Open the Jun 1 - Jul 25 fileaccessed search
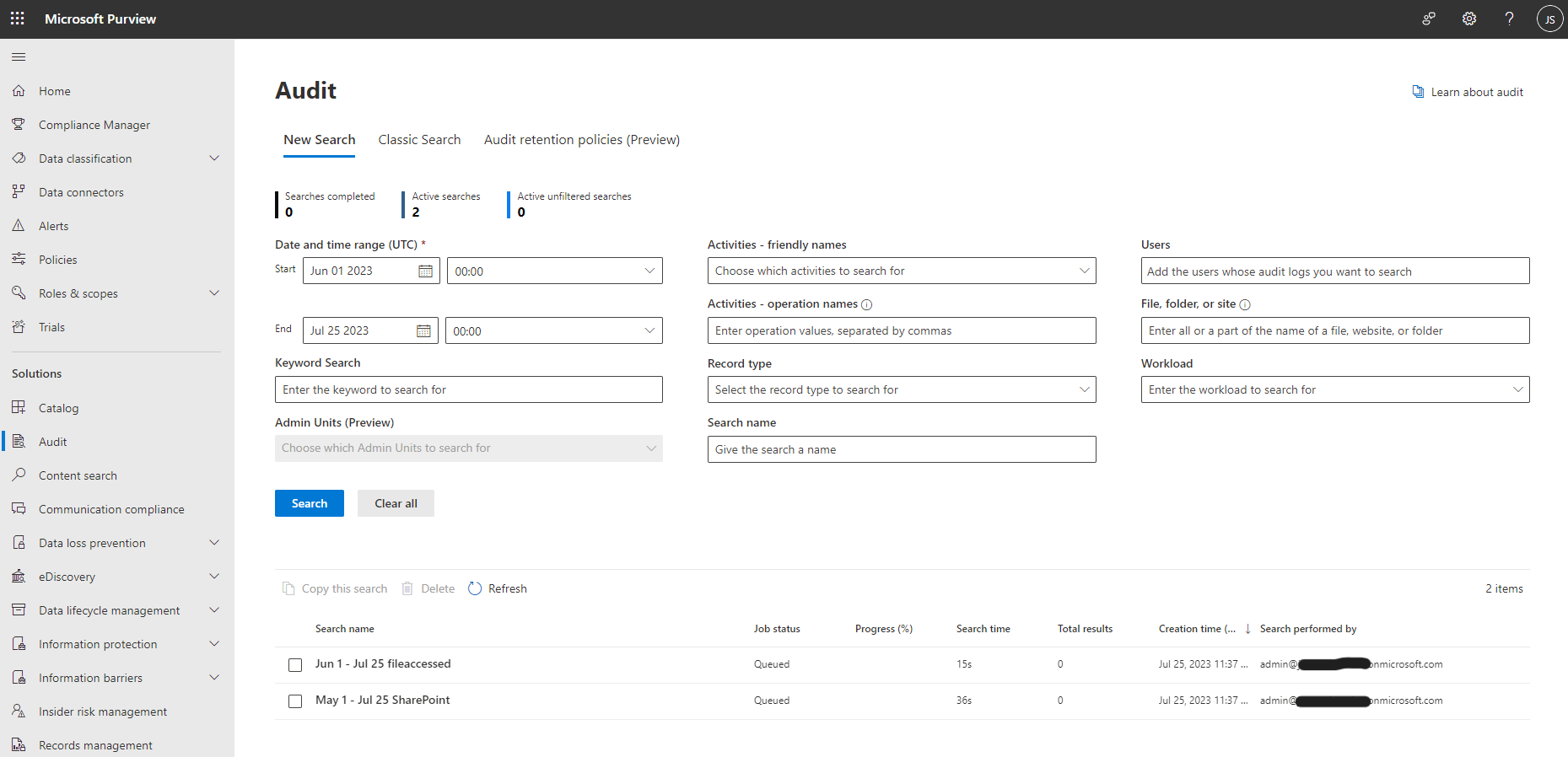 click(x=383, y=663)
